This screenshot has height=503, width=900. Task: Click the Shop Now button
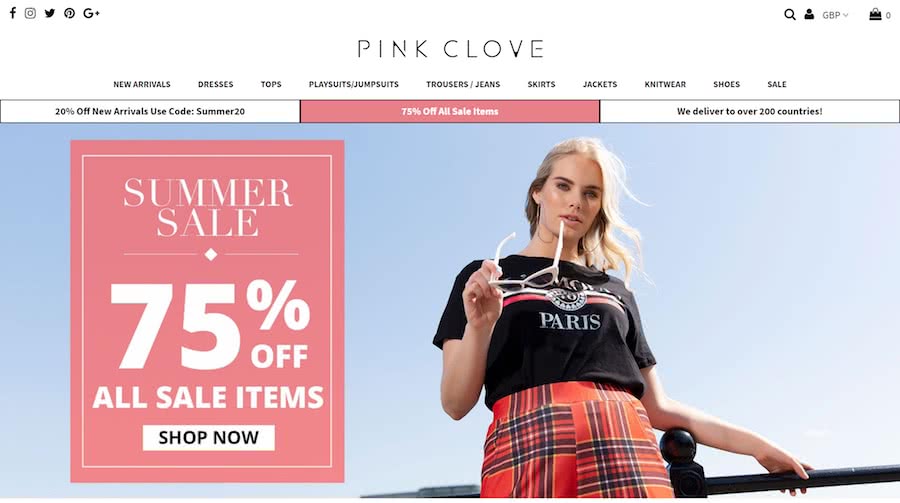pos(208,438)
